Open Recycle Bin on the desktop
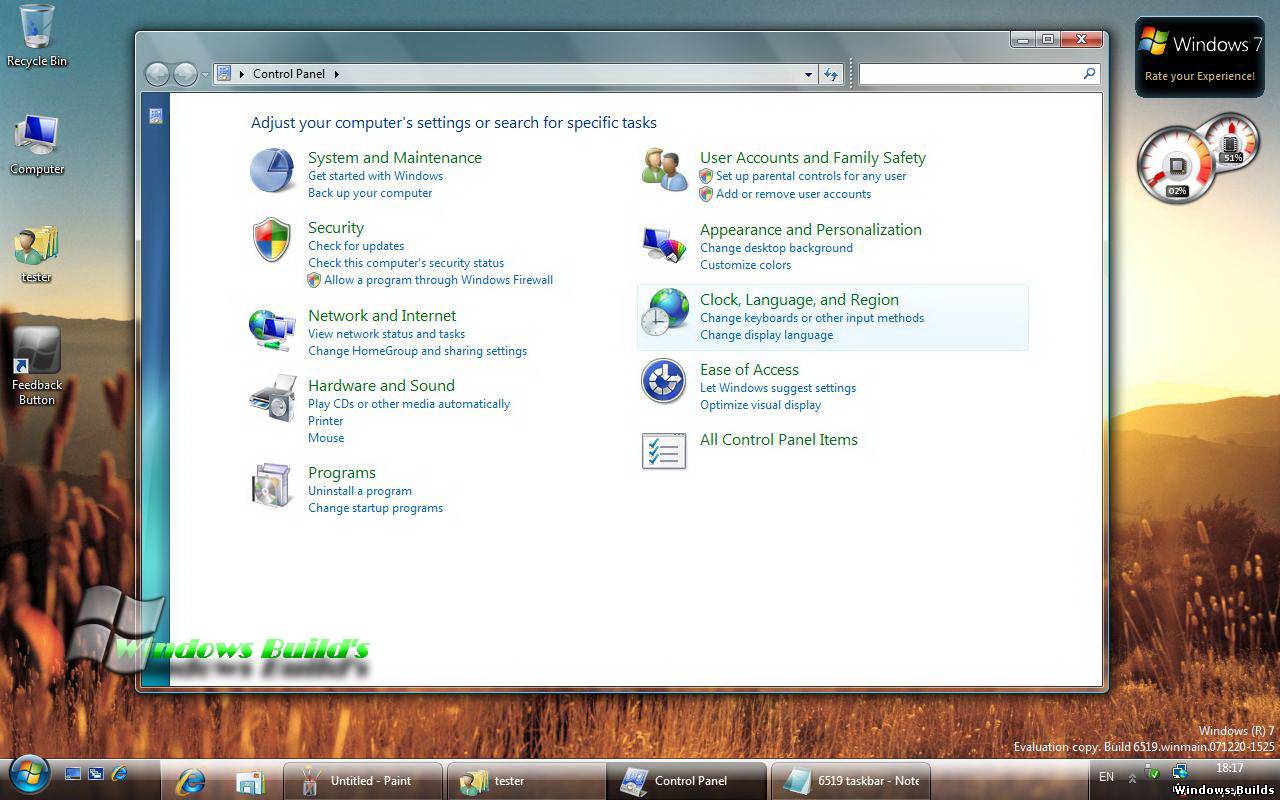This screenshot has width=1280, height=800. (x=37, y=36)
